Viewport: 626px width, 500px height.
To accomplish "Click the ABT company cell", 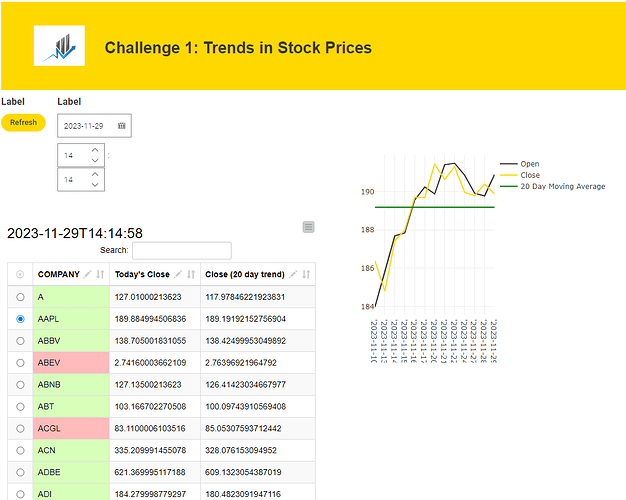I will tap(71, 407).
